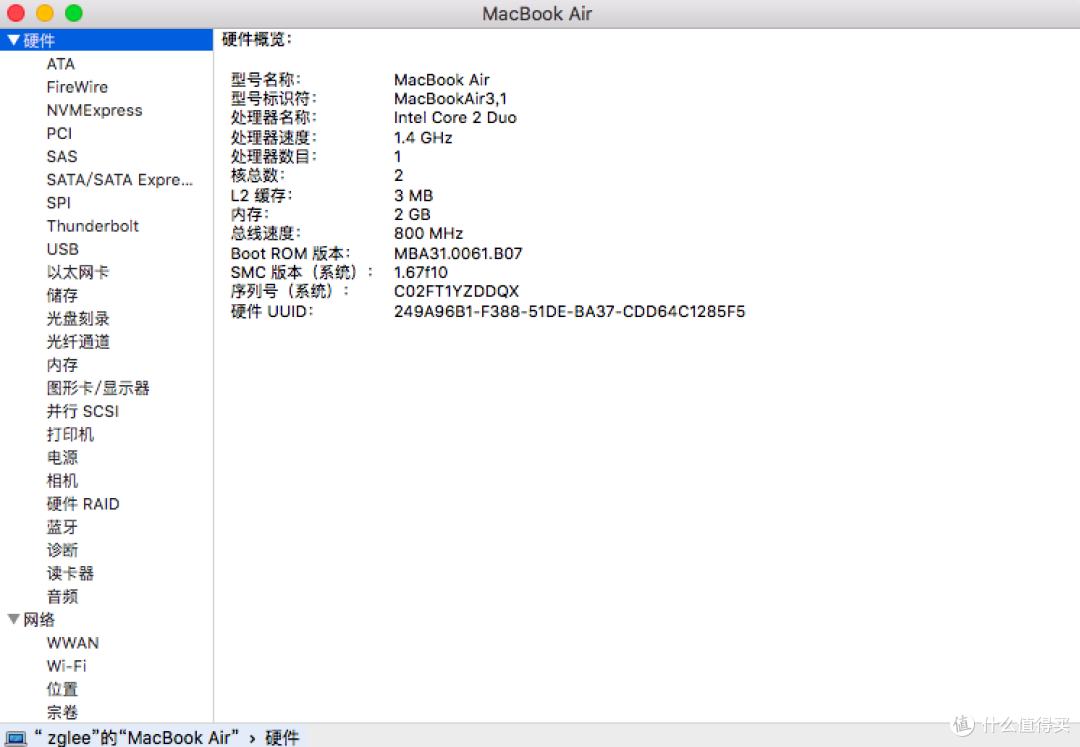Select FireWire in the sidebar
Screen dimensions: 1080x747
[x=77, y=87]
